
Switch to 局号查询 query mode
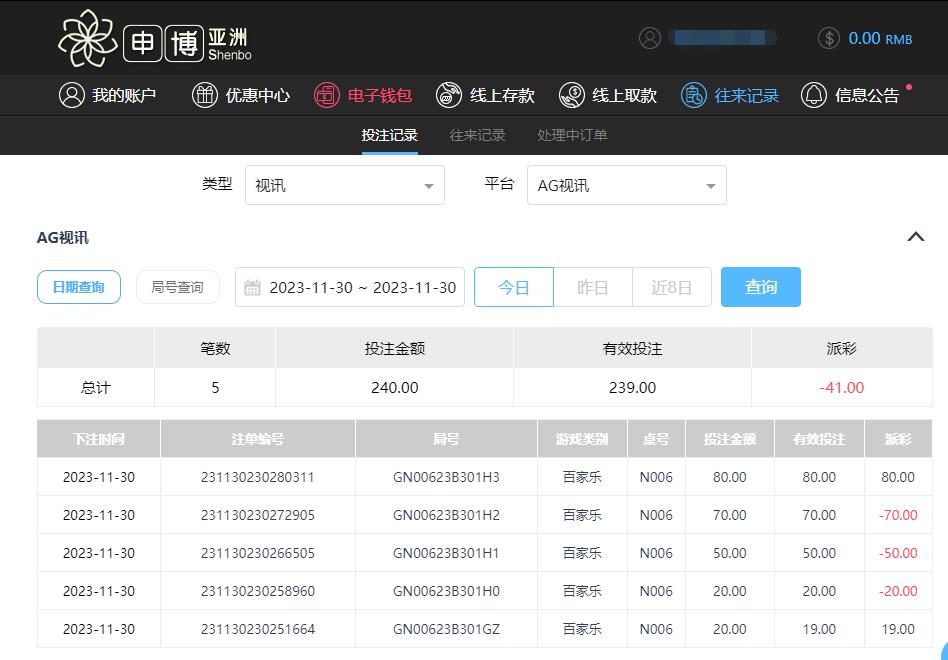tap(177, 287)
